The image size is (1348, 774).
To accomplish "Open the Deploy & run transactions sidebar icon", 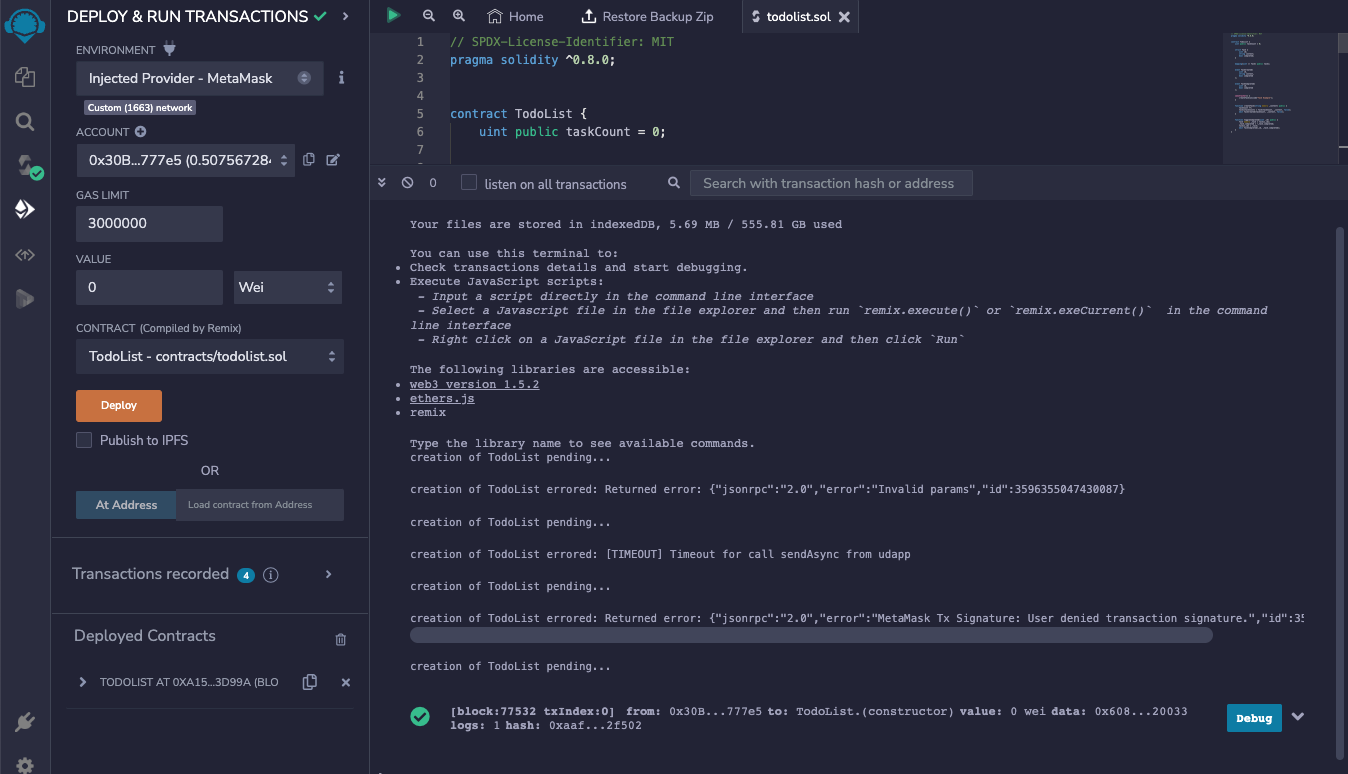I will 25,209.
